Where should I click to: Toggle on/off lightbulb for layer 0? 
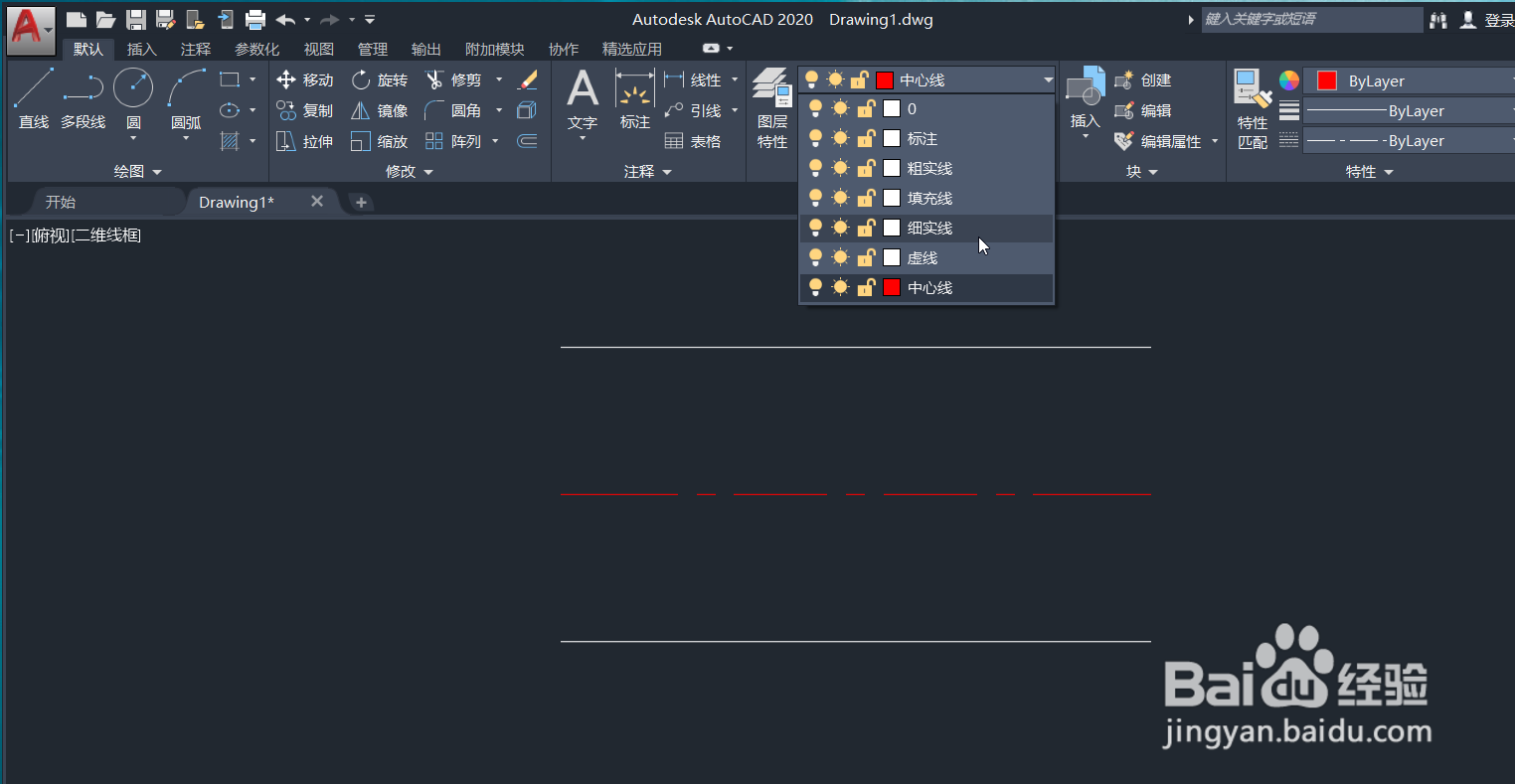tap(816, 109)
